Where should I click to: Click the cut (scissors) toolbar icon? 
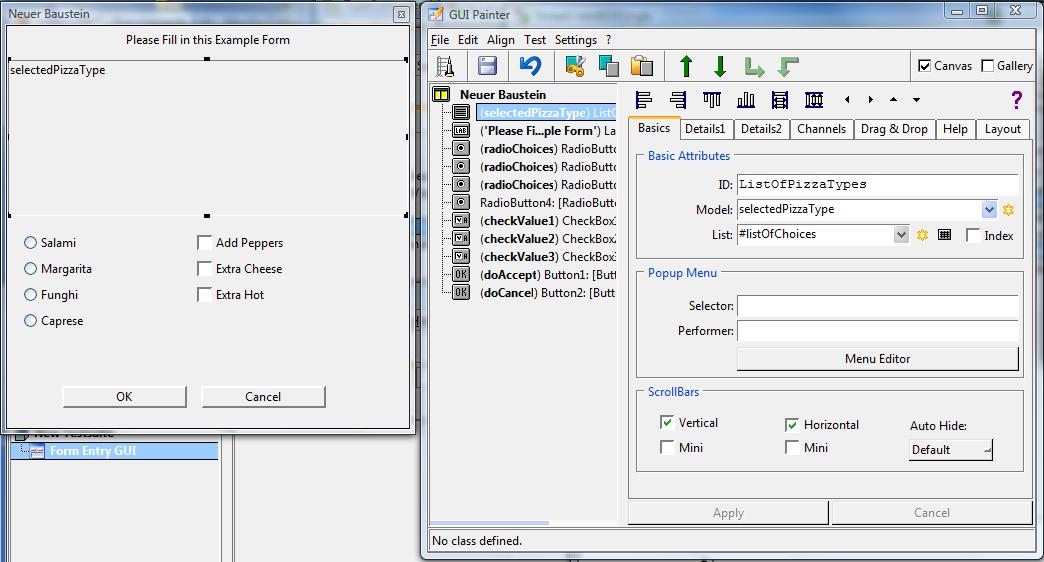point(574,67)
